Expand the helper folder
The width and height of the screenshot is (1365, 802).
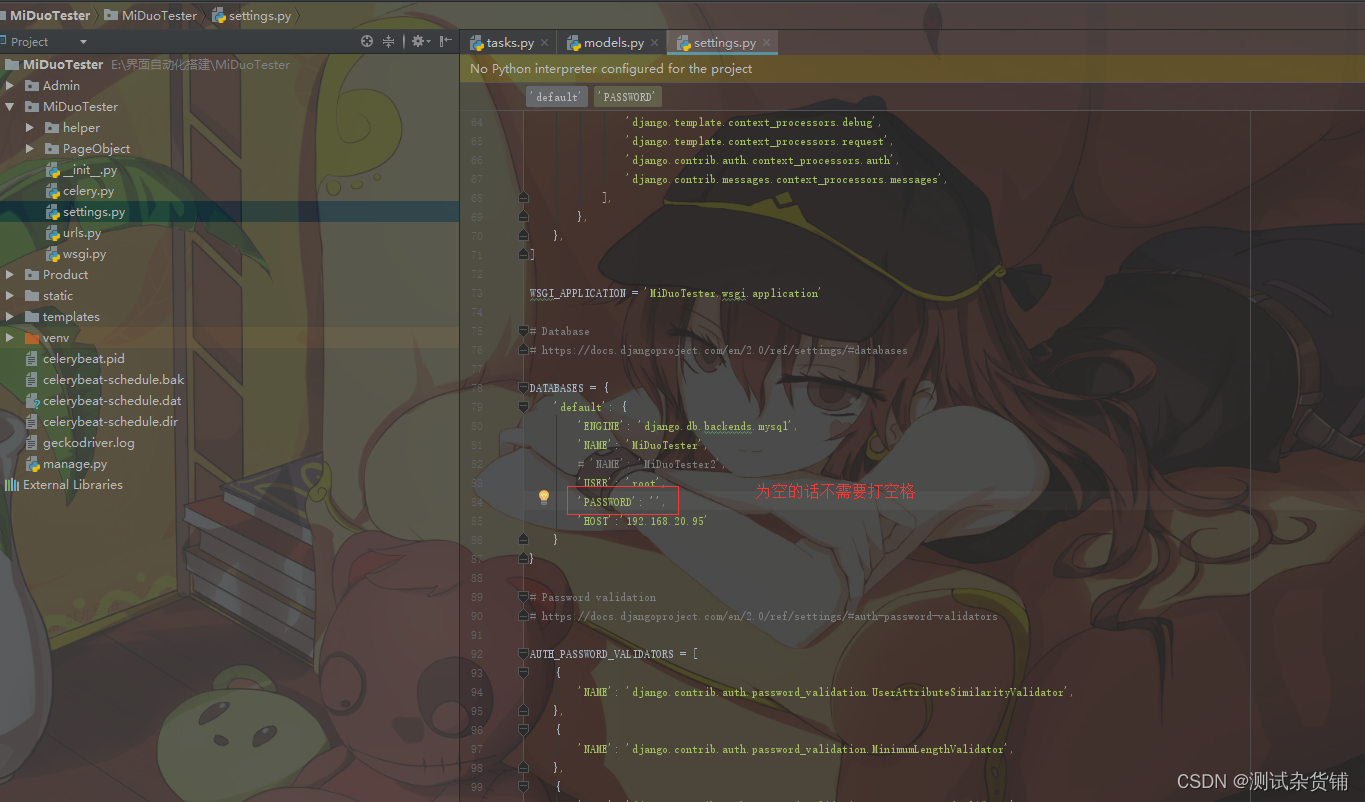[30, 127]
